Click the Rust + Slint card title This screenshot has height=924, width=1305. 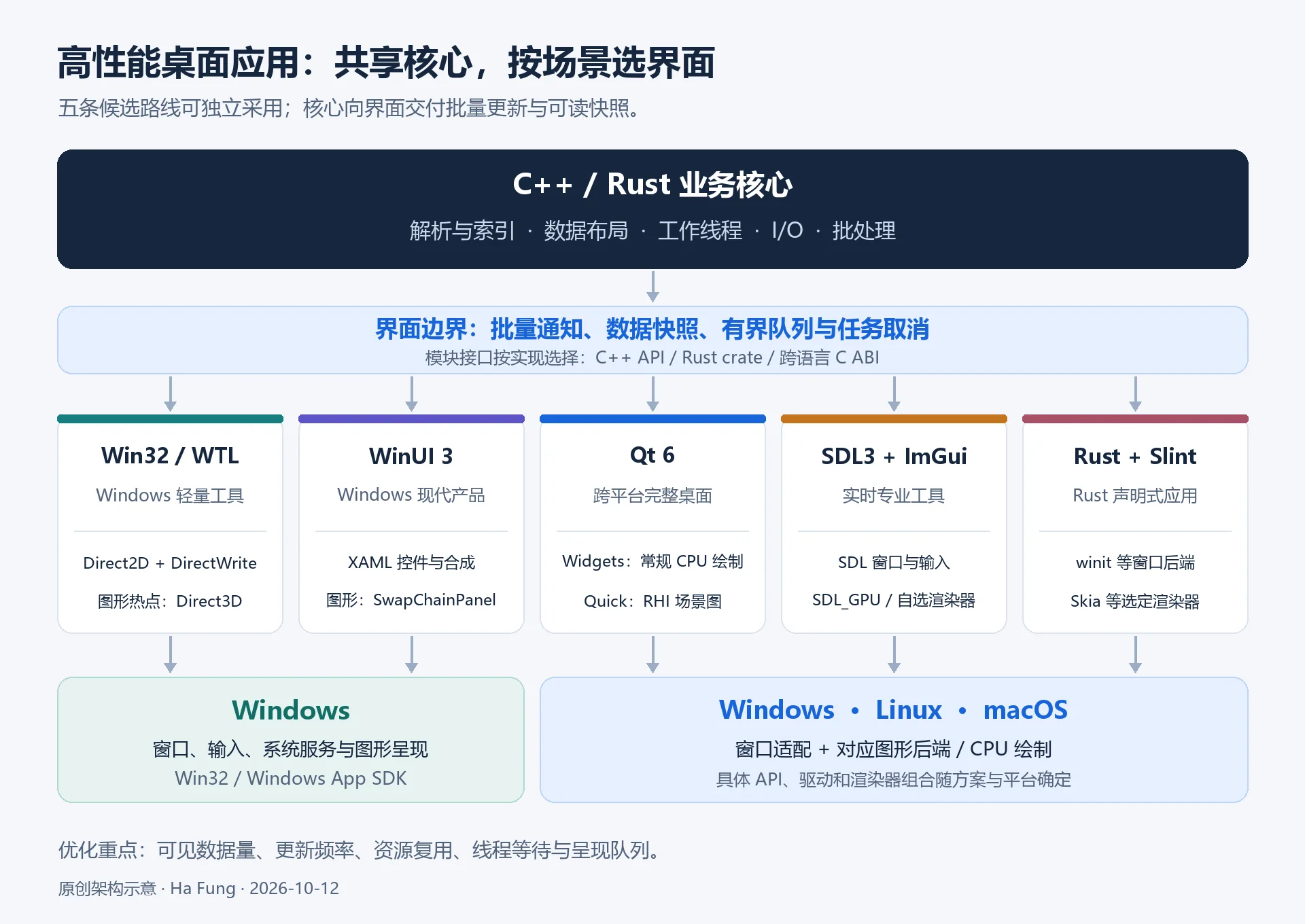click(x=1135, y=456)
